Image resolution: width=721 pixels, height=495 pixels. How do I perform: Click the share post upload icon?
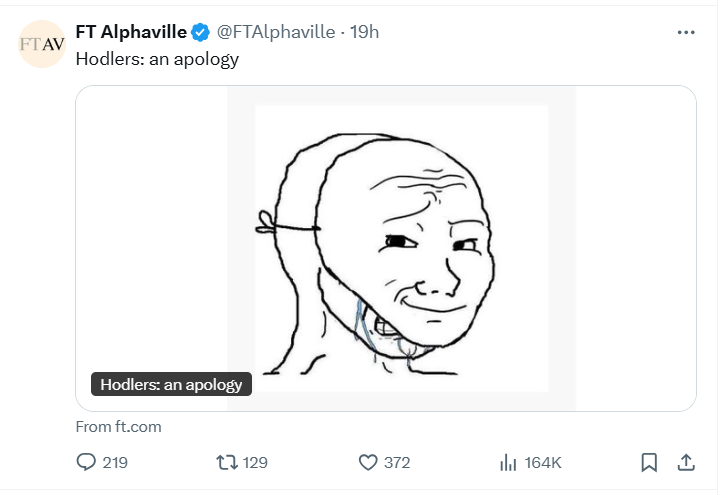pos(686,462)
